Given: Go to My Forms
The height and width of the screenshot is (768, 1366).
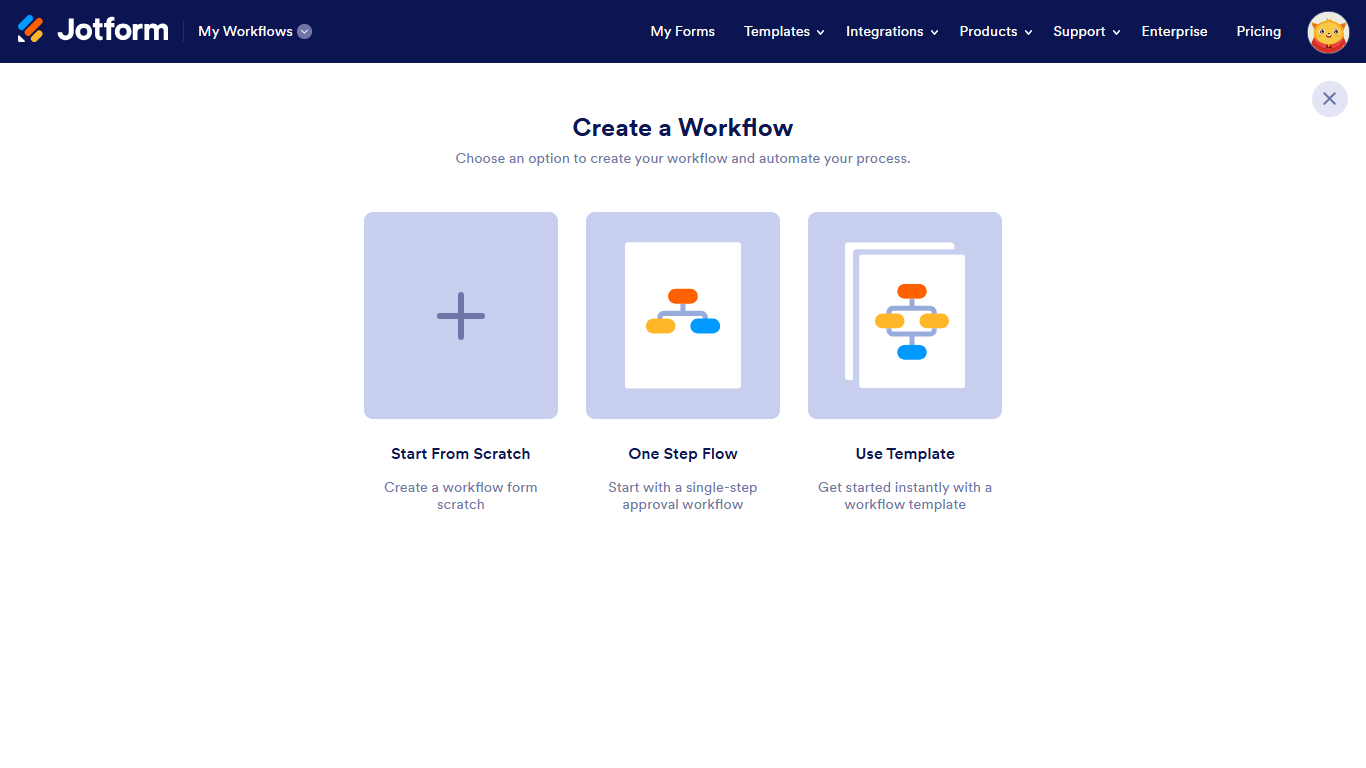Looking at the screenshot, I should coord(683,31).
